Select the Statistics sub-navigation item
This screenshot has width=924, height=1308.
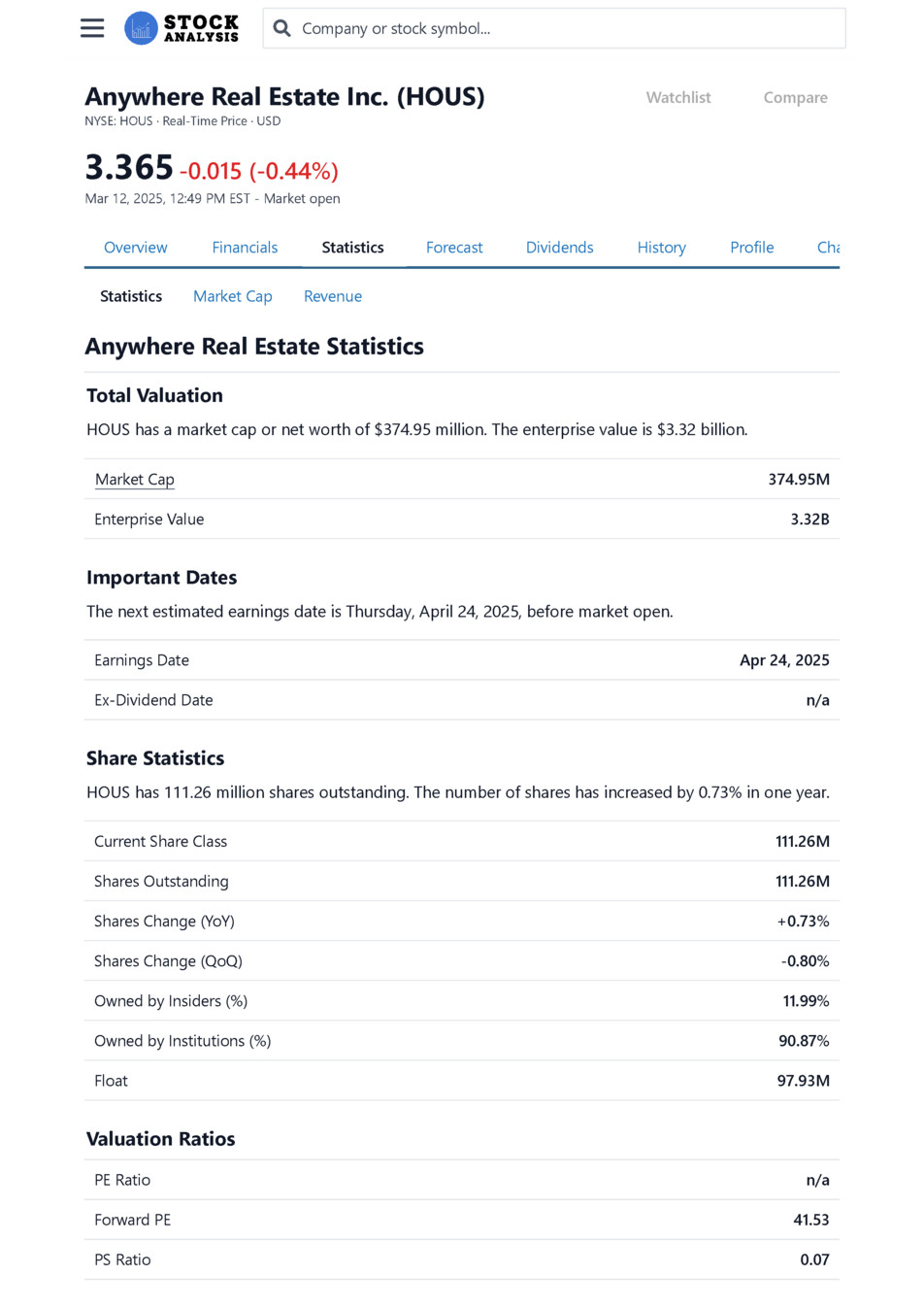(131, 296)
